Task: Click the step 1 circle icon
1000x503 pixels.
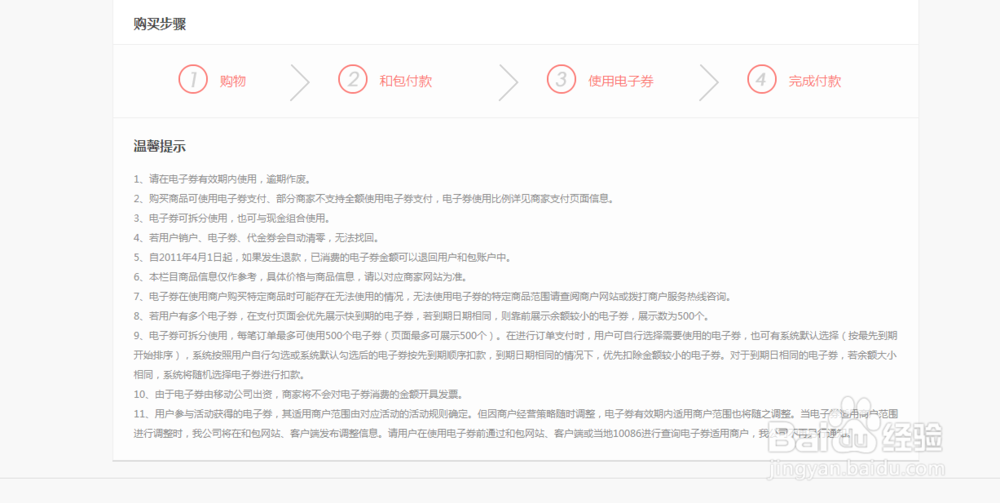Action: 193,79
